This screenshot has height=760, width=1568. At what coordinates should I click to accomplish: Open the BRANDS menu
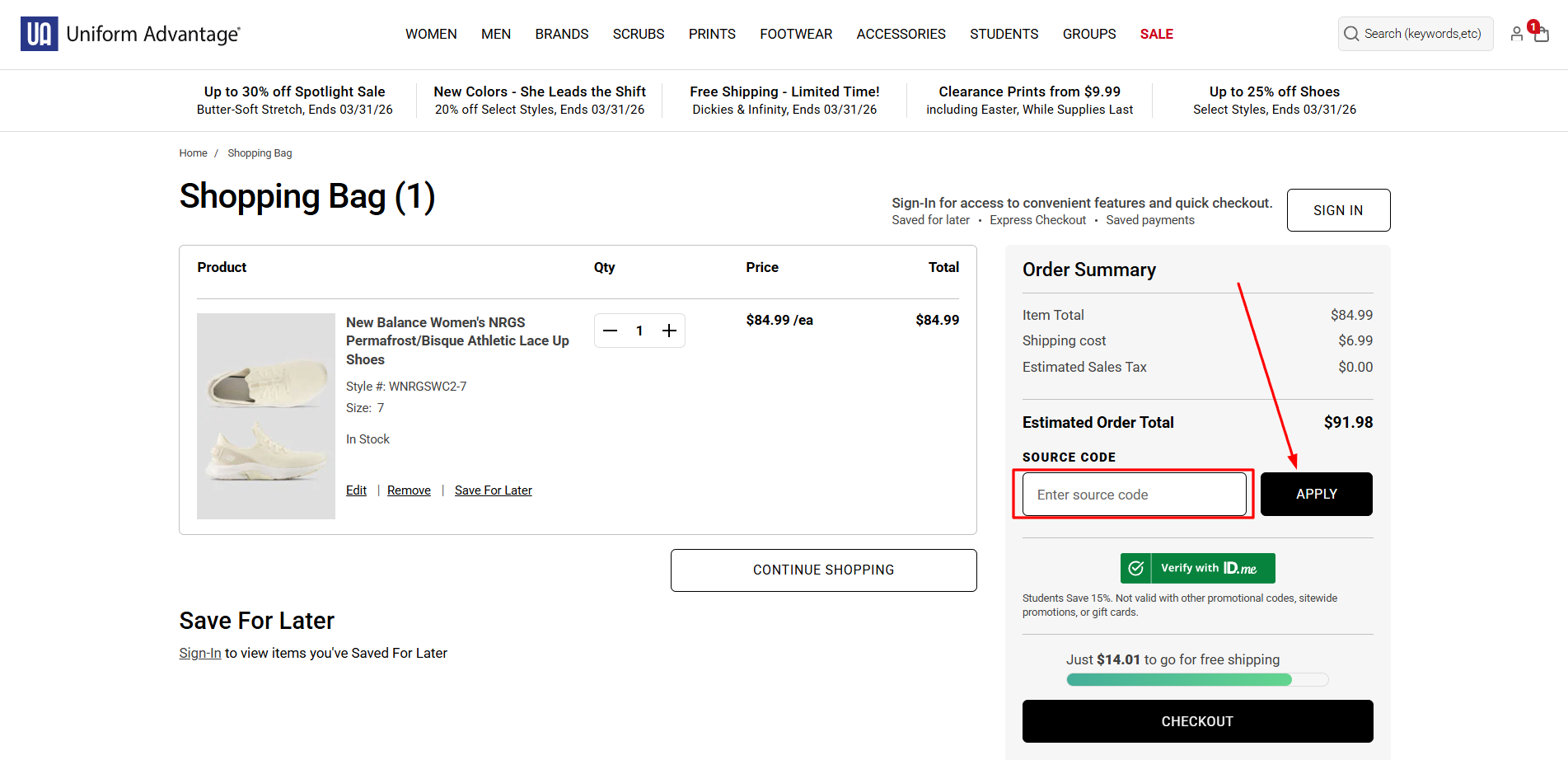[562, 34]
